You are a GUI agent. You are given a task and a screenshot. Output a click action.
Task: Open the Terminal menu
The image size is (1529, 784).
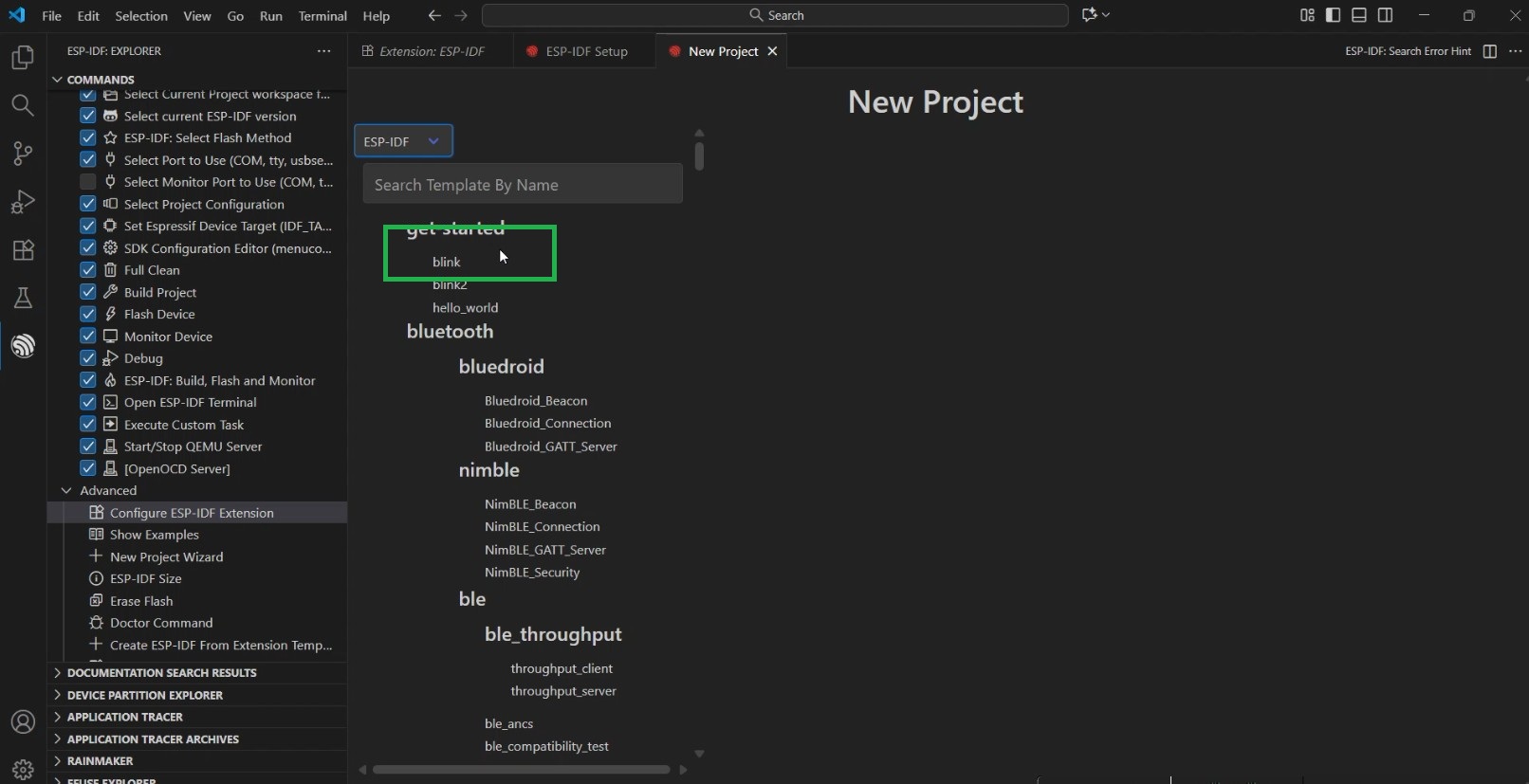click(x=322, y=16)
